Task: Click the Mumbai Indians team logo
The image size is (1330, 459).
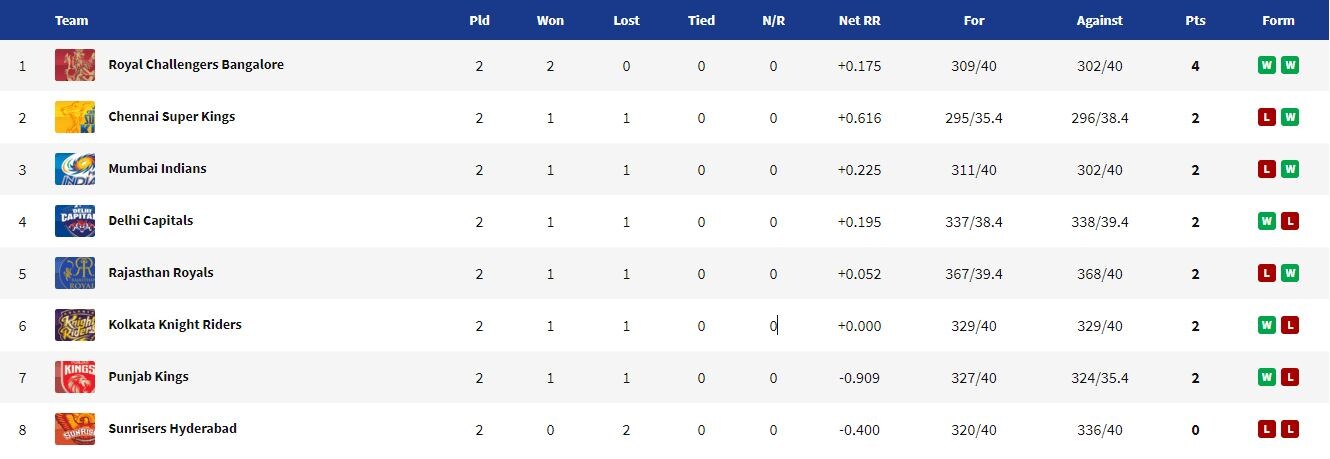Action: 75,170
